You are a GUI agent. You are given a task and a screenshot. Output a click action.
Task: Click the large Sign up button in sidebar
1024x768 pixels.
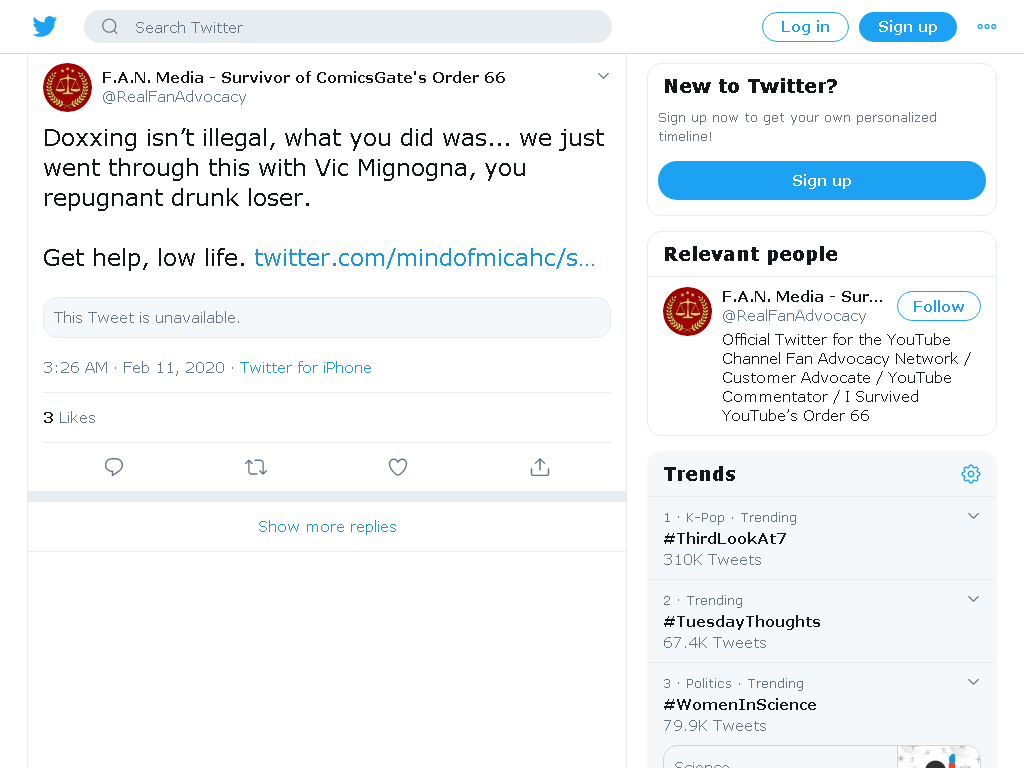pyautogui.click(x=822, y=180)
